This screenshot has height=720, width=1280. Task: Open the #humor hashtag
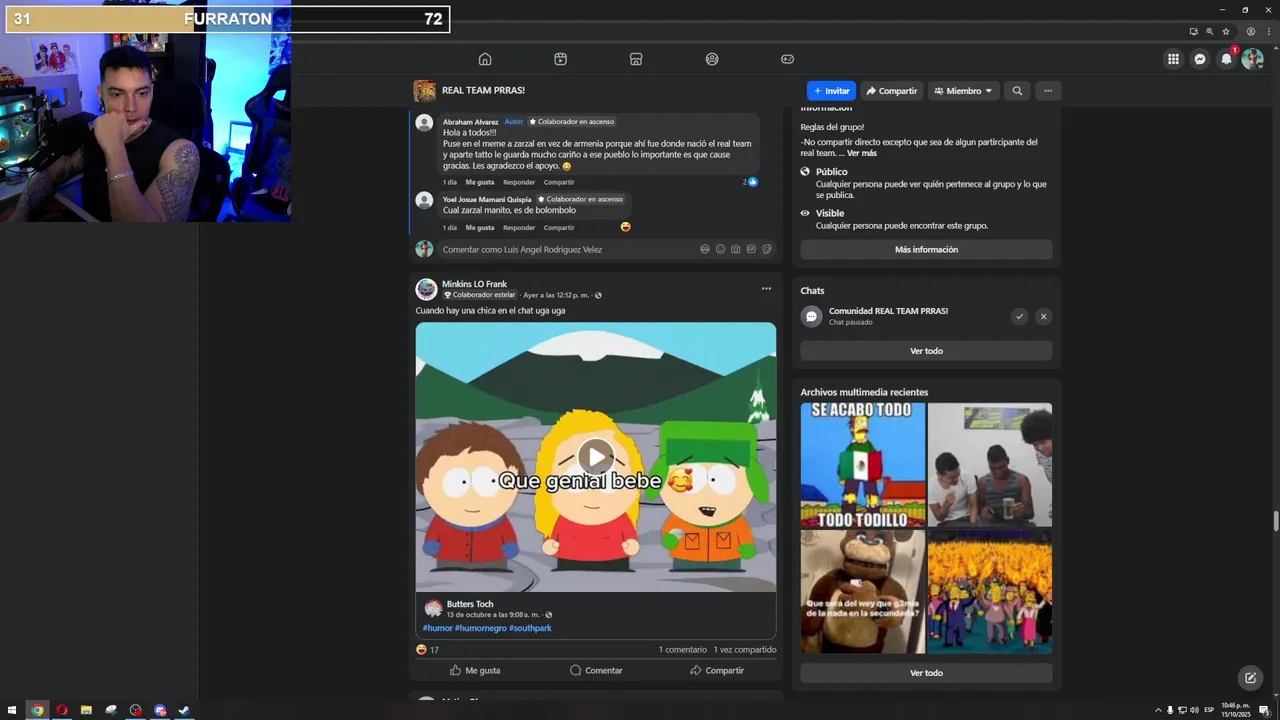437,628
